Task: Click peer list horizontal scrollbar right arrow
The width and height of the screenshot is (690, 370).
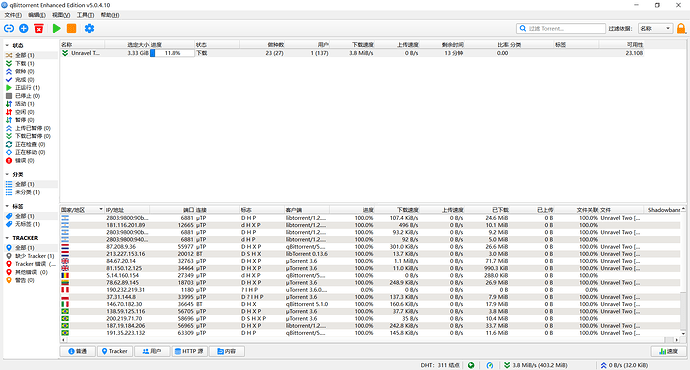Action: [x=677, y=340]
